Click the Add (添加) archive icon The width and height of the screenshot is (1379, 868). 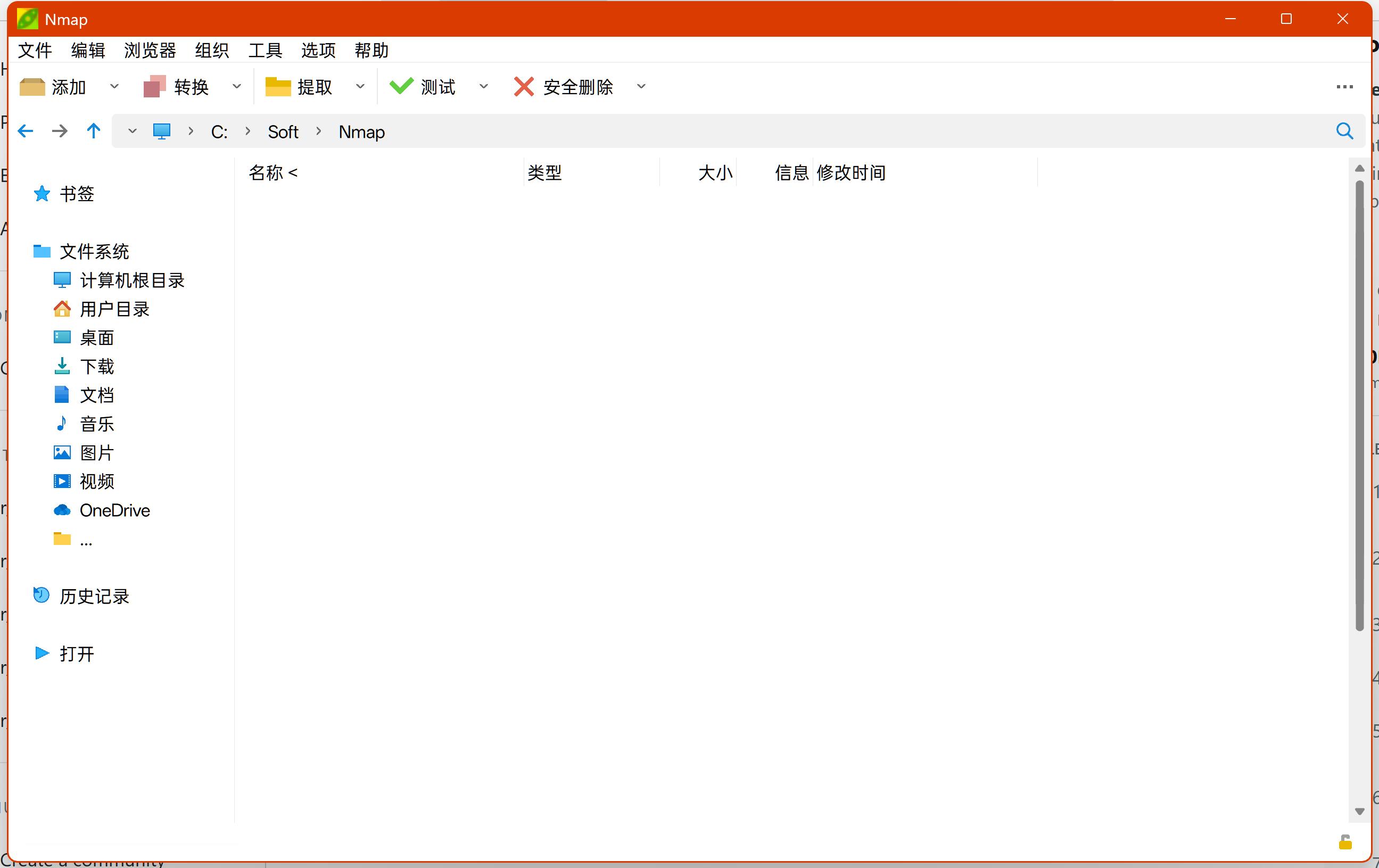click(32, 86)
